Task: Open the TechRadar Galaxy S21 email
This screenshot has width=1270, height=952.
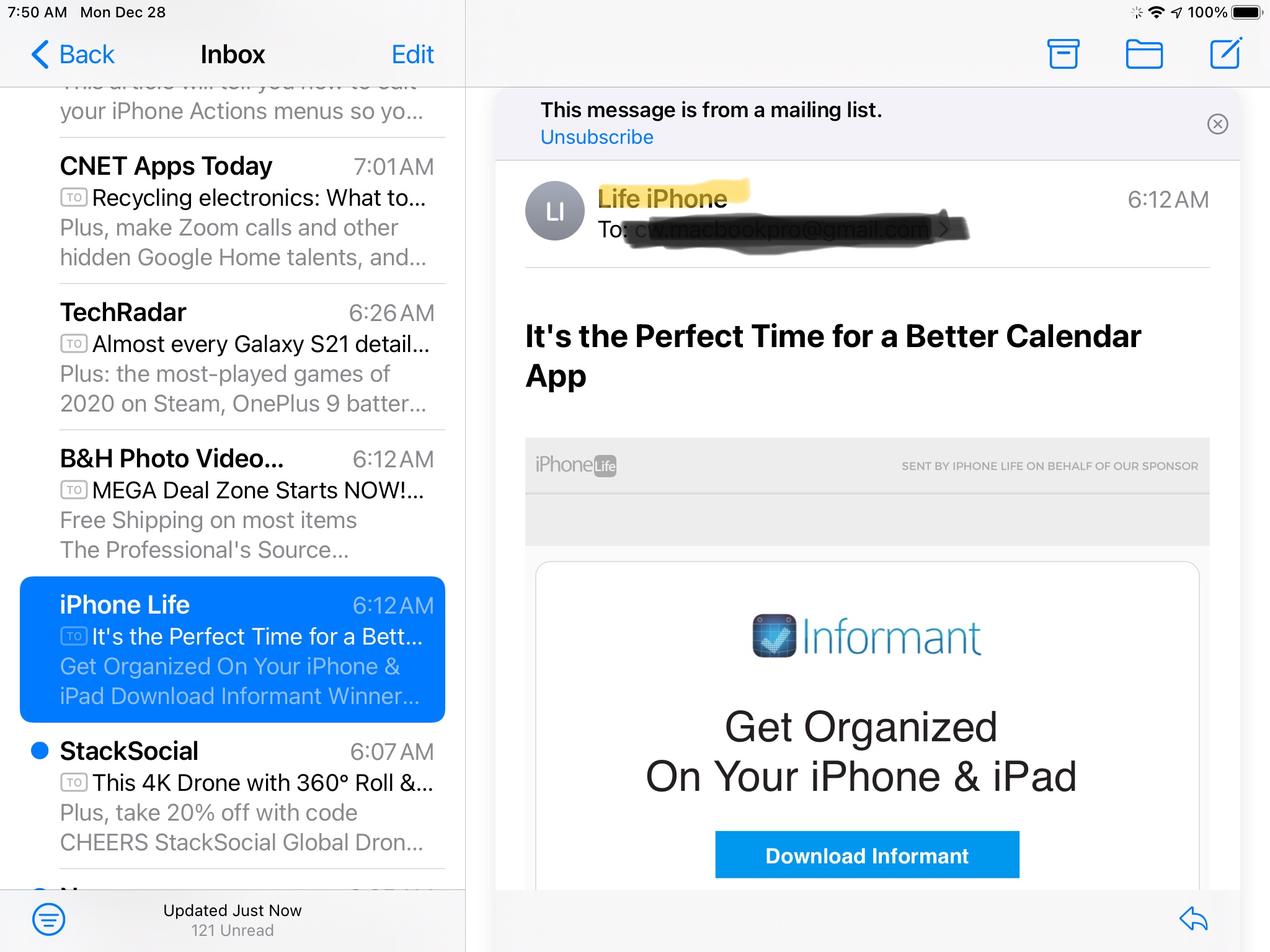Action: 246,357
